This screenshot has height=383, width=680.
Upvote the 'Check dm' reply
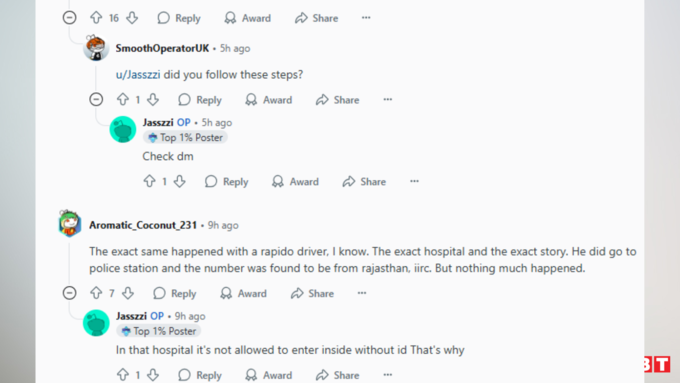click(x=150, y=181)
